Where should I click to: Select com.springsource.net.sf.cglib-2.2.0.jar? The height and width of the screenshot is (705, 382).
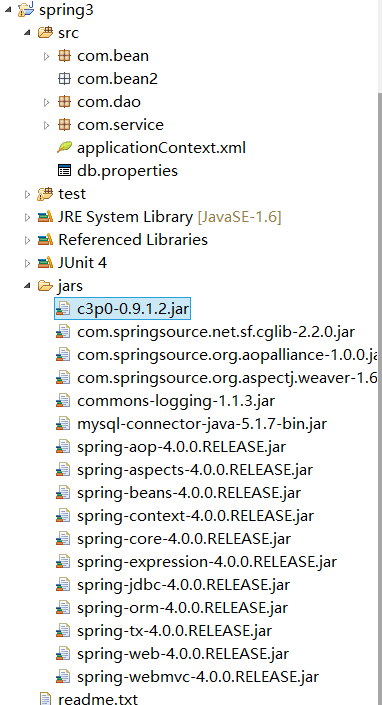[216, 332]
